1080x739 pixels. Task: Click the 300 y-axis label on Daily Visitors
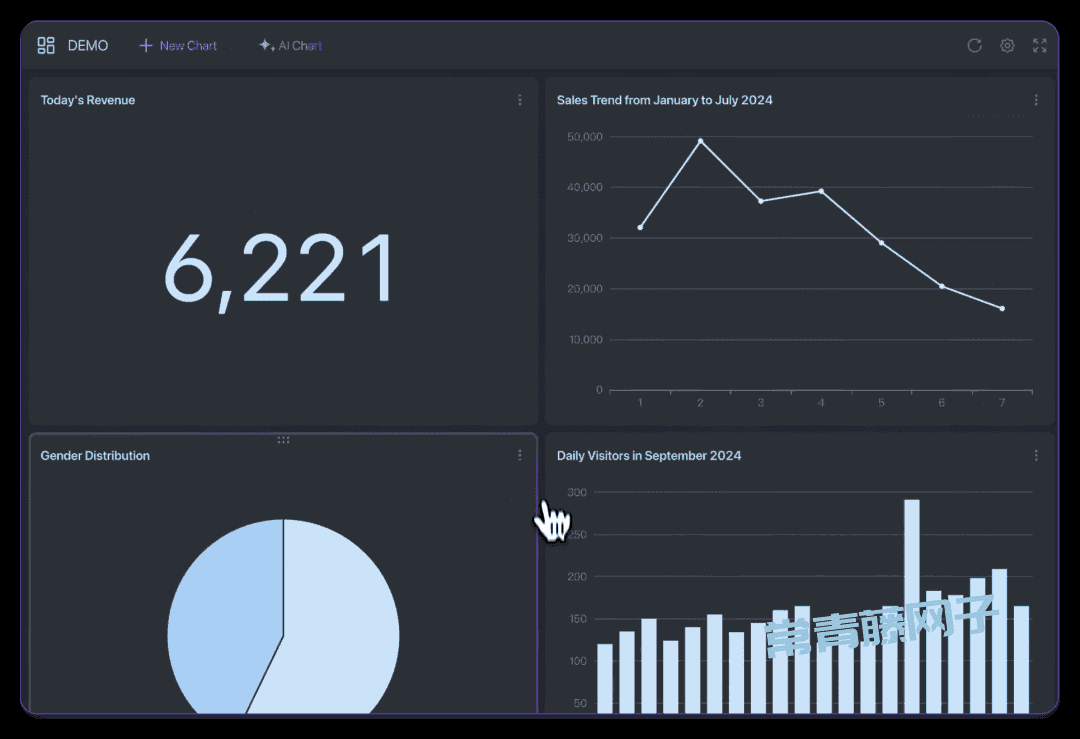(577, 492)
